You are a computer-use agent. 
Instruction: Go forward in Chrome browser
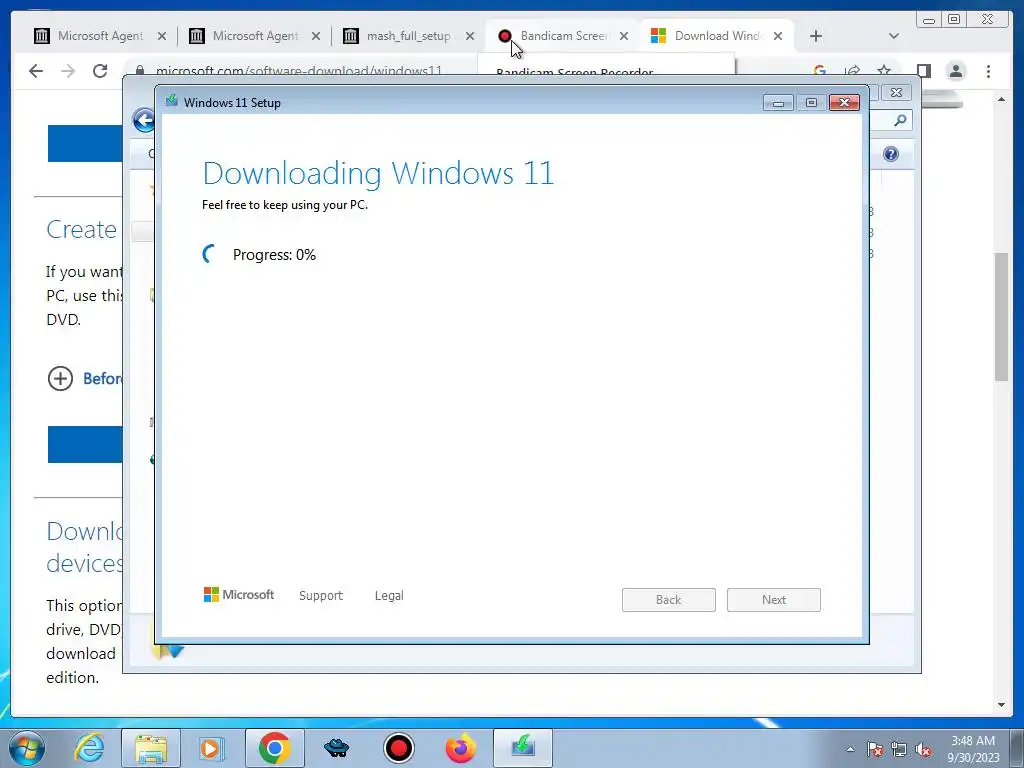68,71
